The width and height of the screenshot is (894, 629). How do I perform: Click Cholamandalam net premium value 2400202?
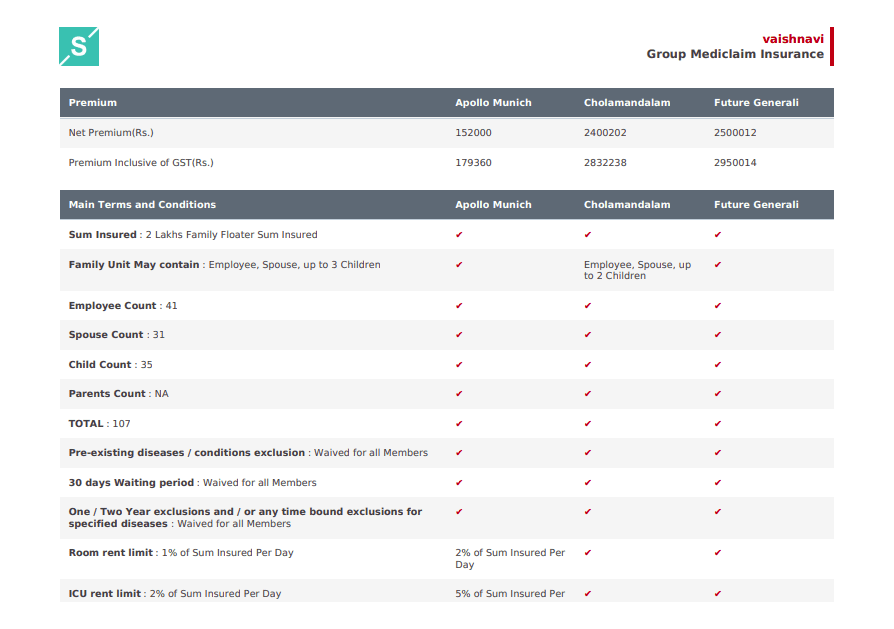(605, 133)
